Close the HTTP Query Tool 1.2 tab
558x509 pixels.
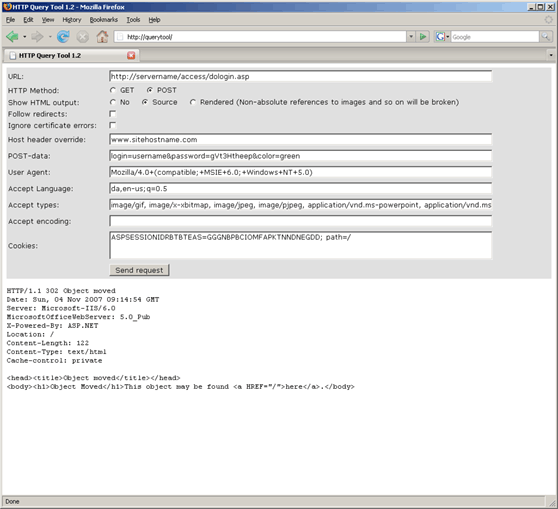(x=131, y=56)
